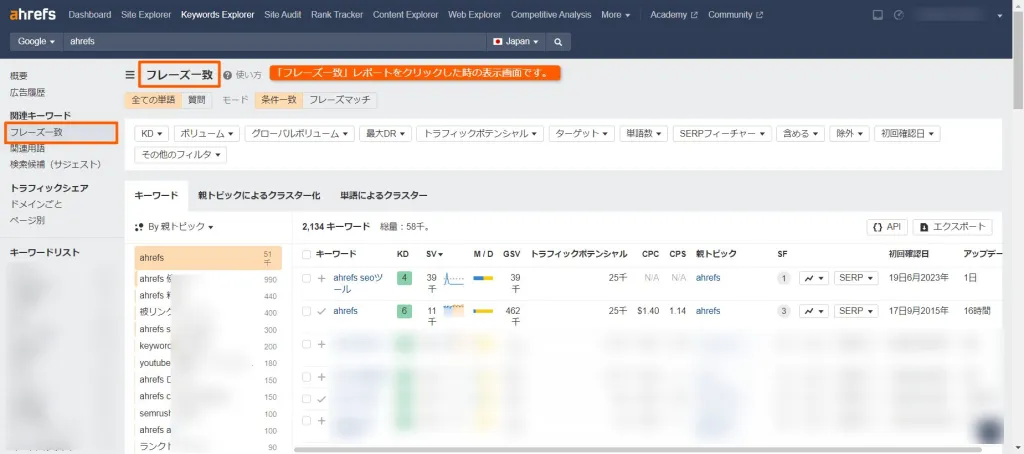1024x454 pixels.
Task: Open SV trend chart in ahrefs row
Action: coord(454,311)
